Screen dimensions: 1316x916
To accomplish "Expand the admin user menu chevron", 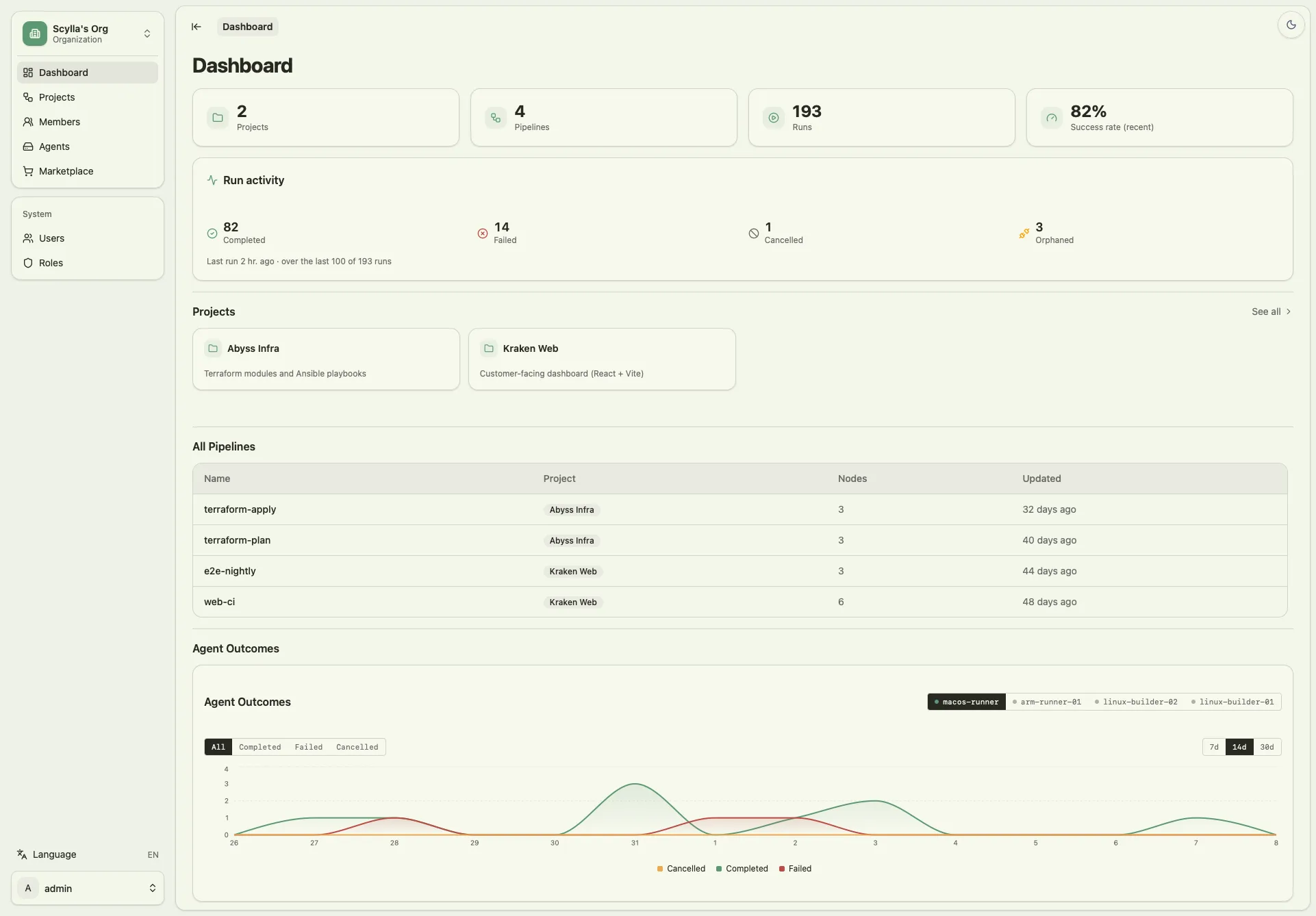I will tap(153, 888).
